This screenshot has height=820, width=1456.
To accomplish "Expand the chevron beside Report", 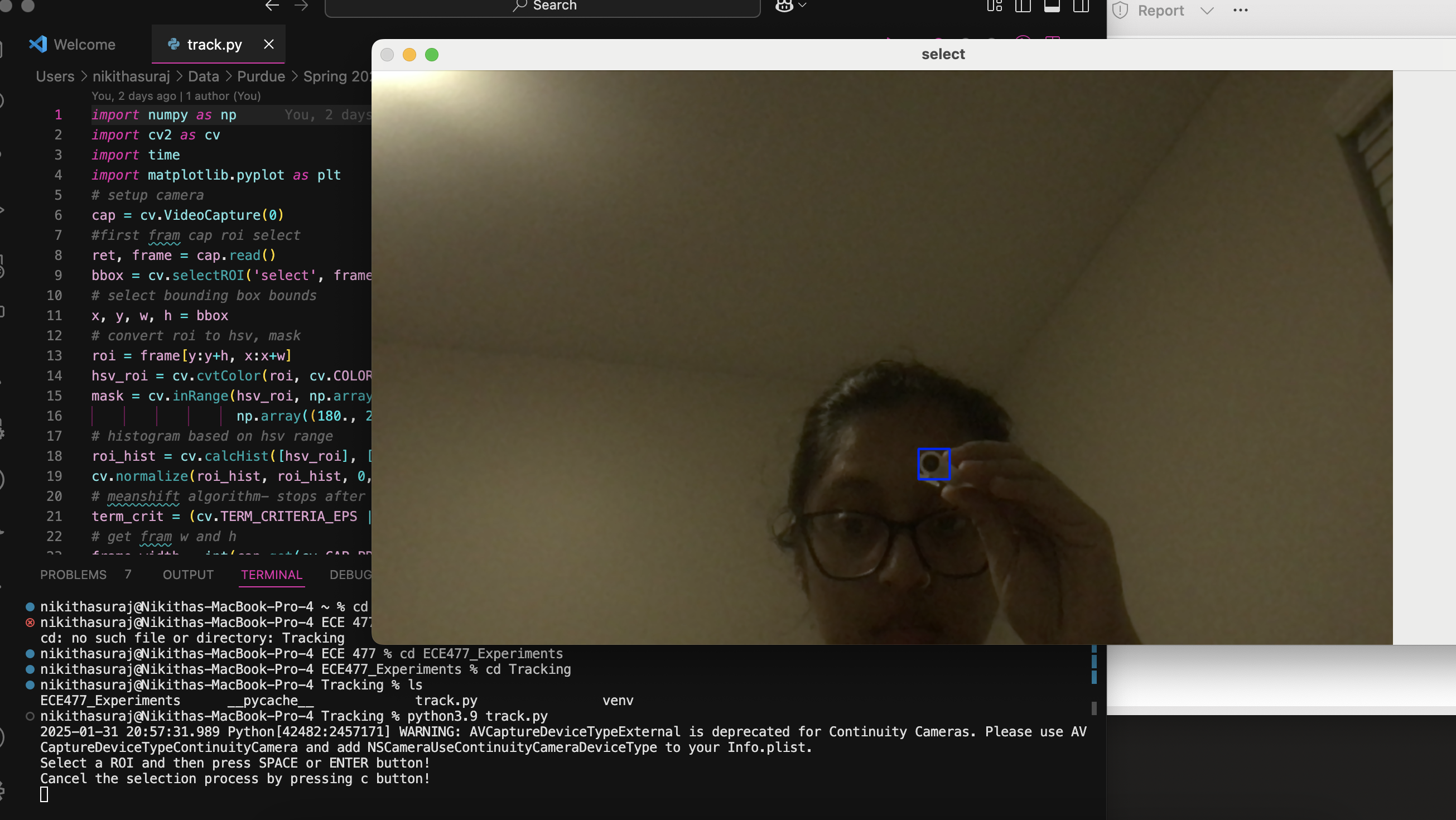I will pos(1207,11).
